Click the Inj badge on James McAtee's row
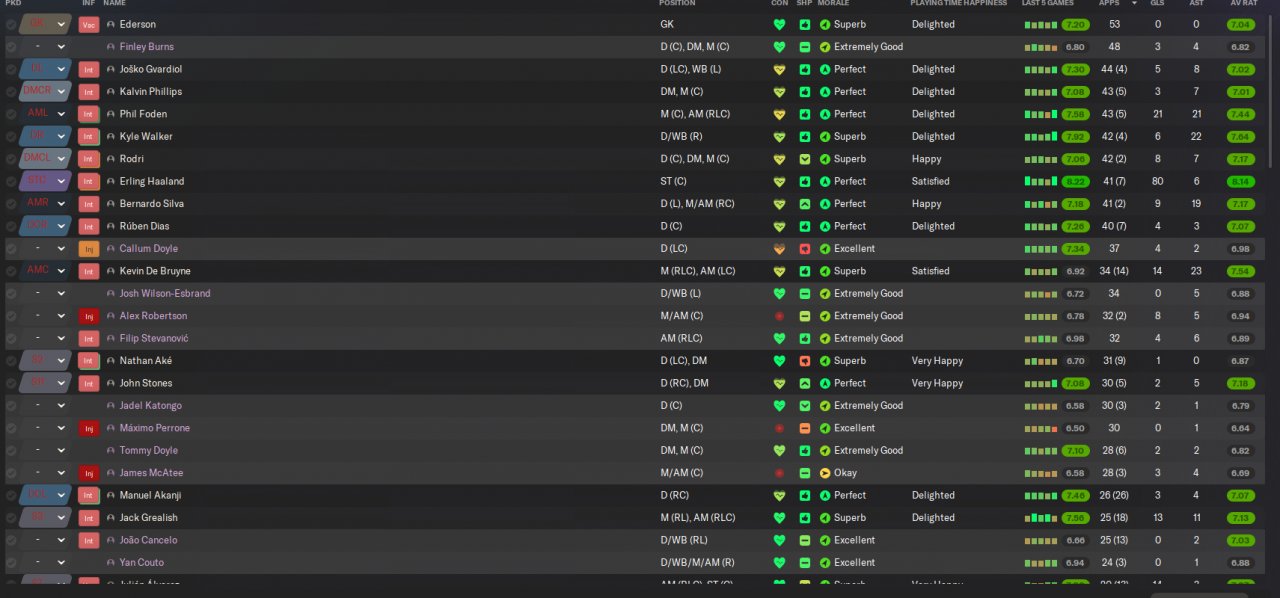 [89, 473]
